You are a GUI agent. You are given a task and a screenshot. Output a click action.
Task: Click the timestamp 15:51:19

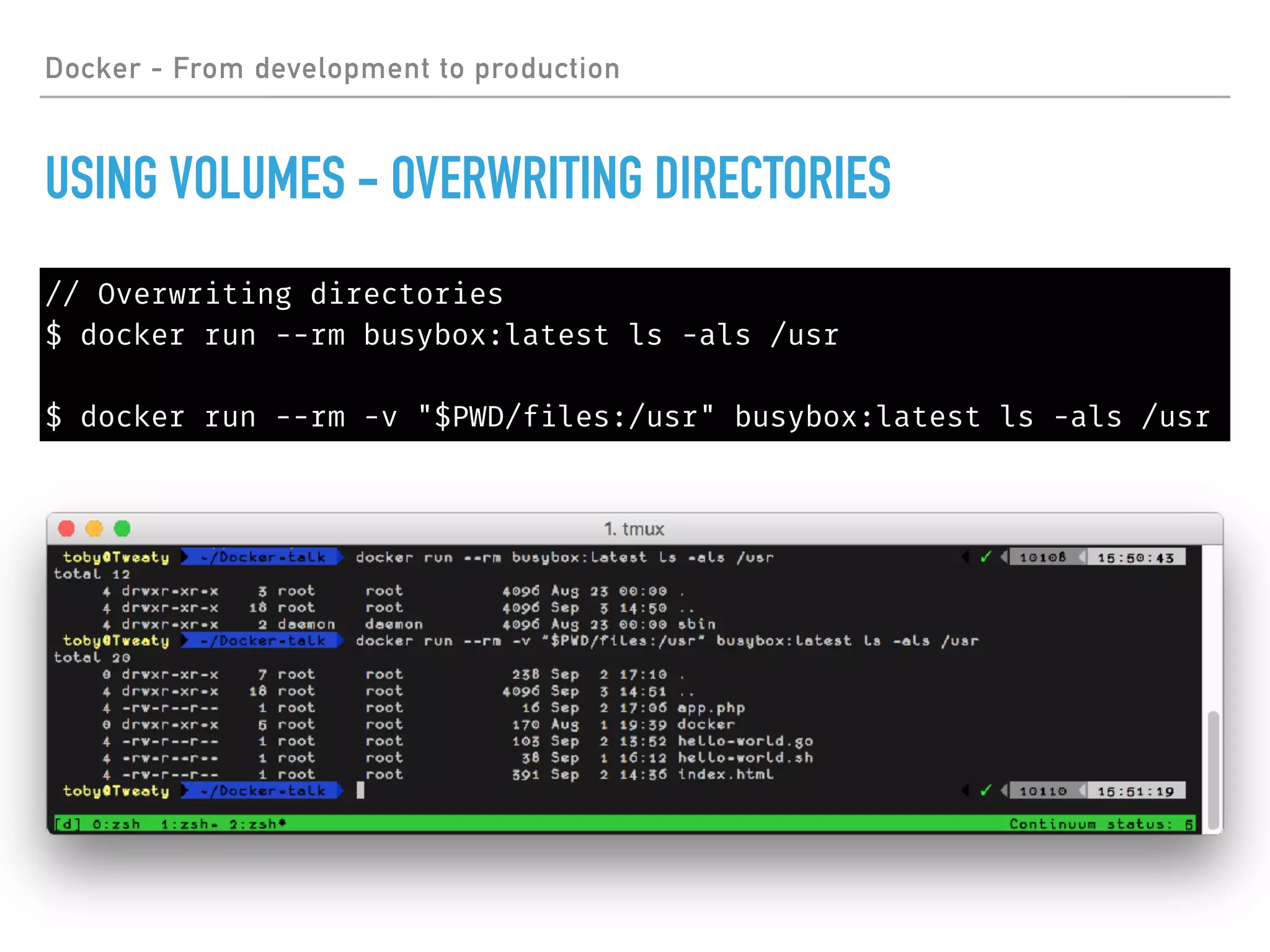(1135, 791)
